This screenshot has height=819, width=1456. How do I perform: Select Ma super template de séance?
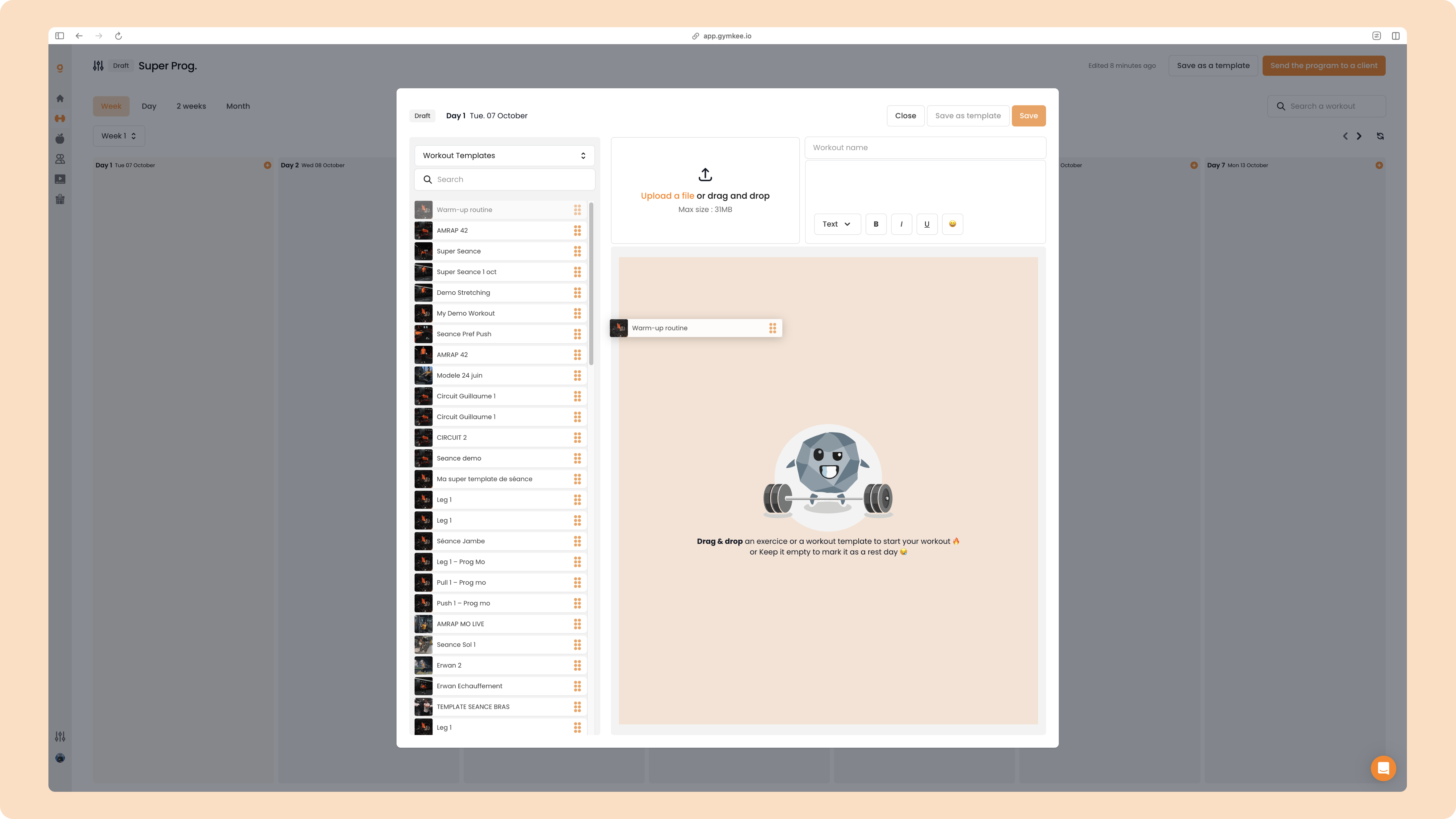500,479
